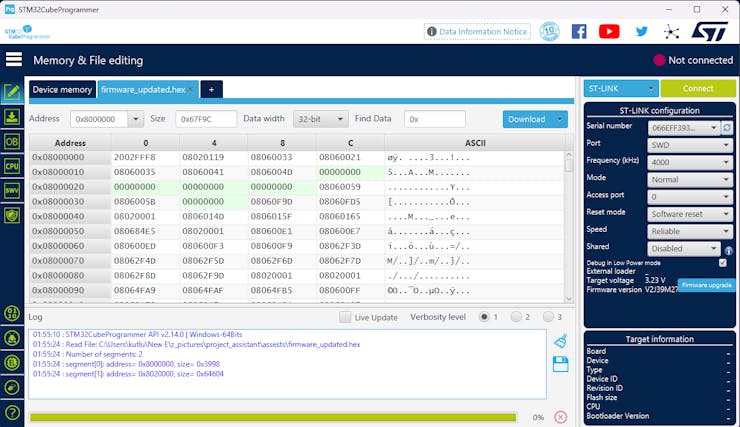The image size is (740, 427).
Task: Open the binary 01/10 registers sidebar icon
Action: pos(12,313)
